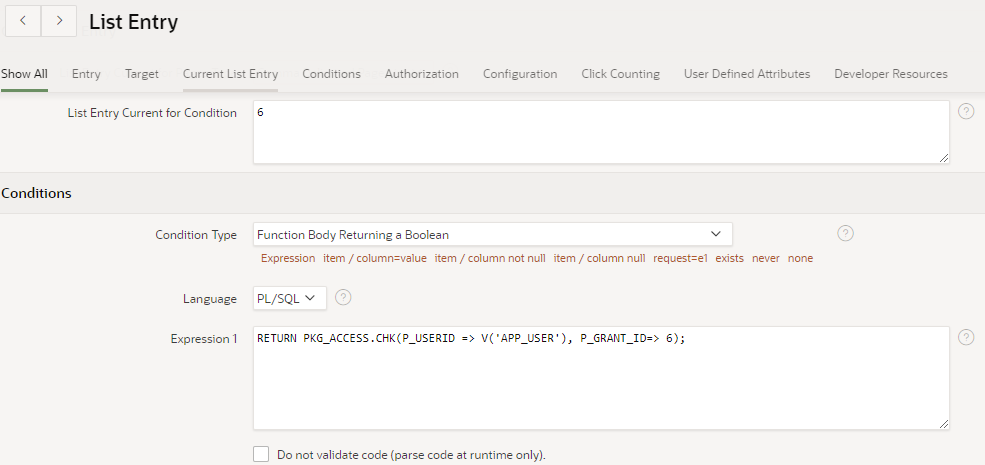
Task: Choose Expression quick-pick link
Action: pyautogui.click(x=288, y=258)
